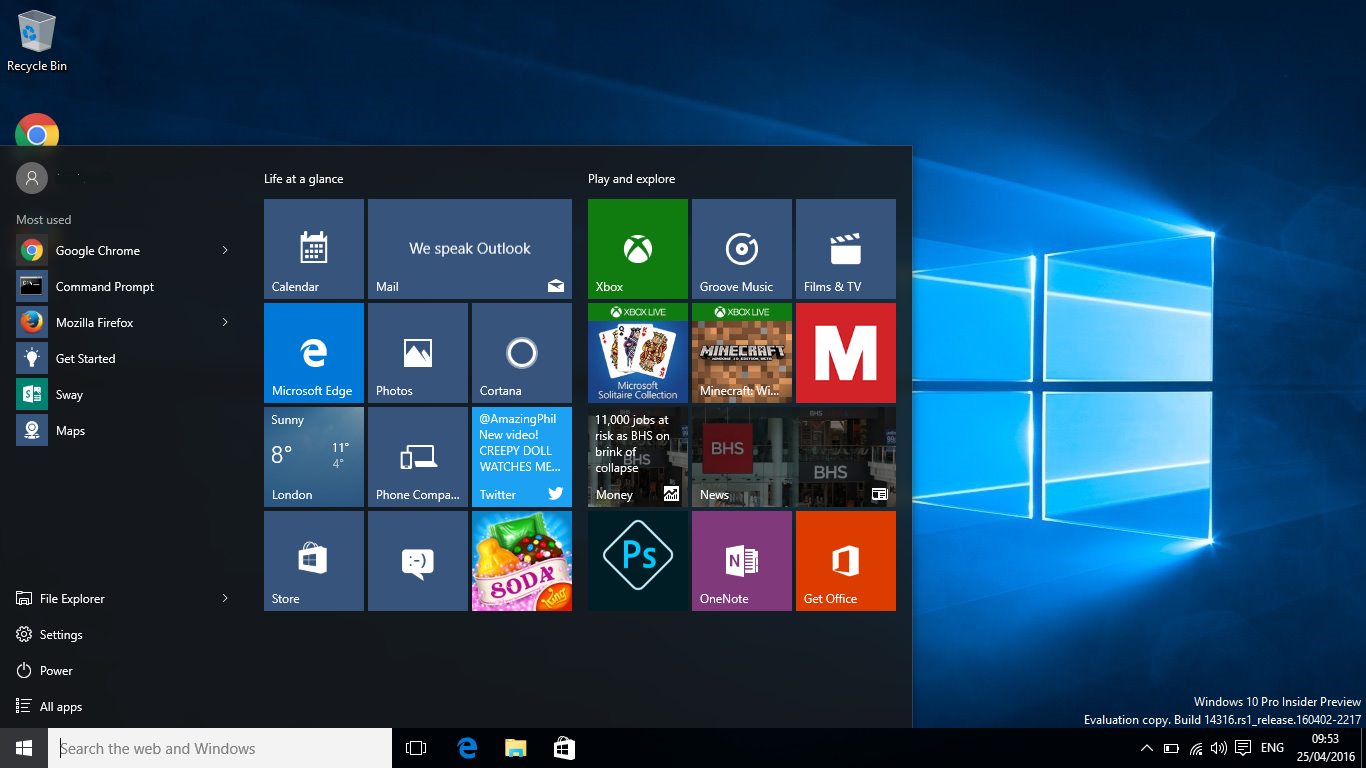Viewport: 1366px width, 768px height.
Task: Expand the Mozilla Firefox jump list arrow
Action: [x=225, y=322]
